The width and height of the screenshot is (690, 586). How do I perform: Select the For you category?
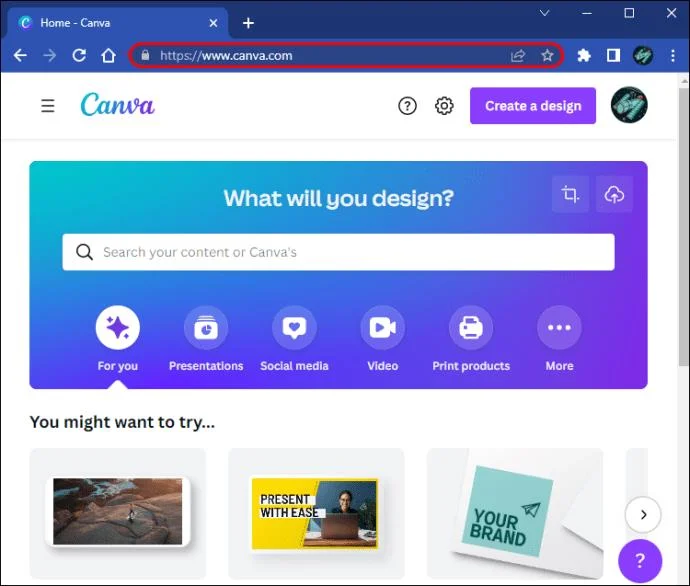[117, 339]
